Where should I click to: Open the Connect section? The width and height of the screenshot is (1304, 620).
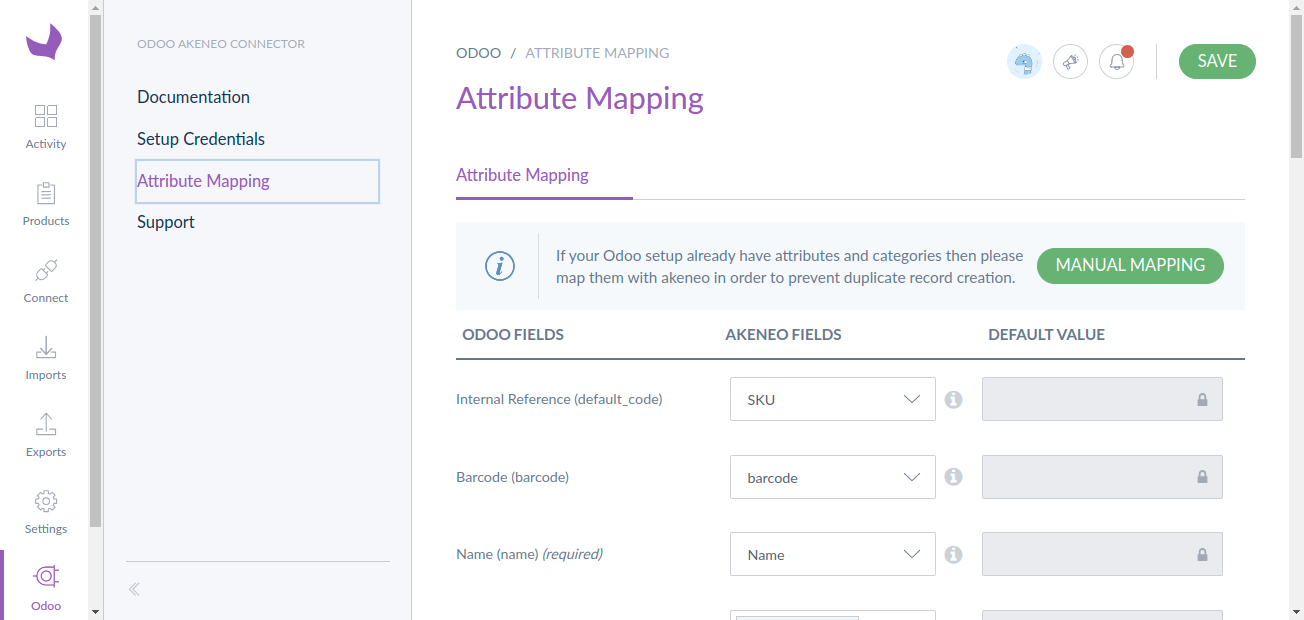pyautogui.click(x=45, y=280)
